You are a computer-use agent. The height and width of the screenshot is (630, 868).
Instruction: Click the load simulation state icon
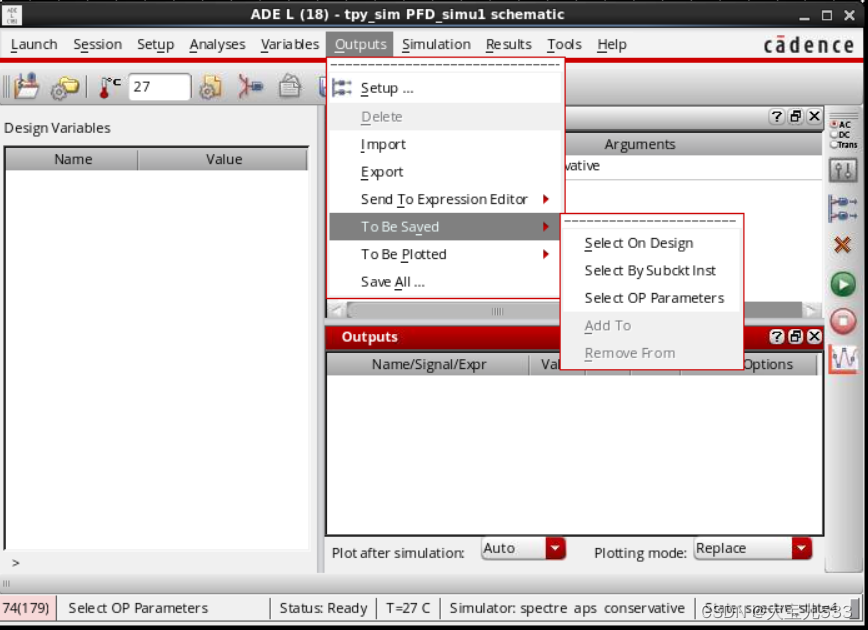click(x=26, y=87)
